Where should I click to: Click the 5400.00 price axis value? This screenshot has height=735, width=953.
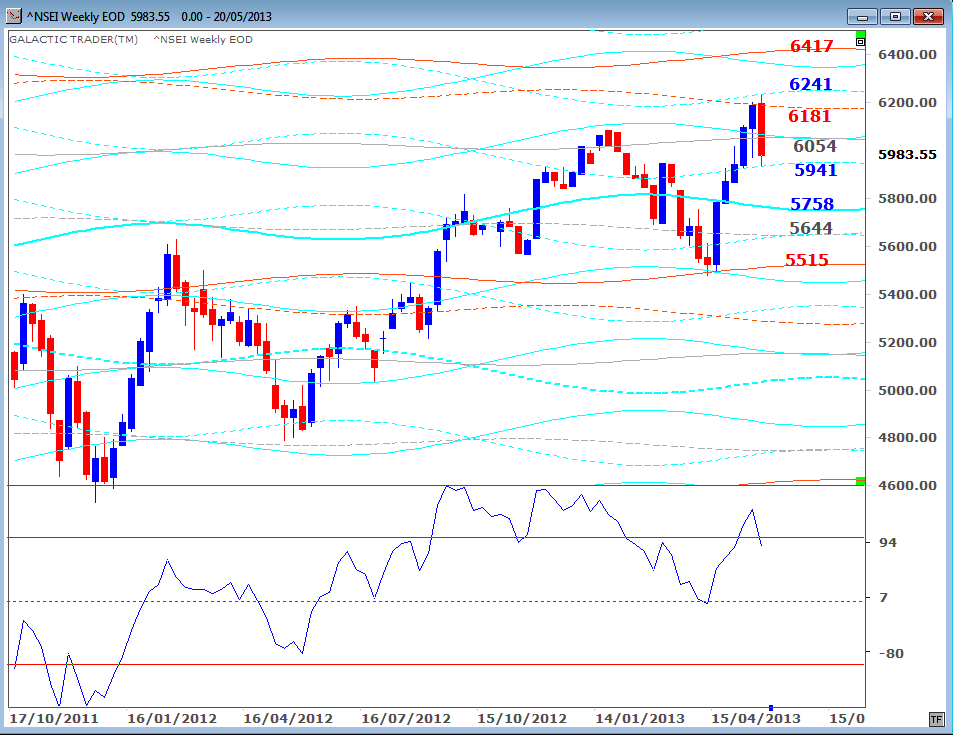point(907,295)
